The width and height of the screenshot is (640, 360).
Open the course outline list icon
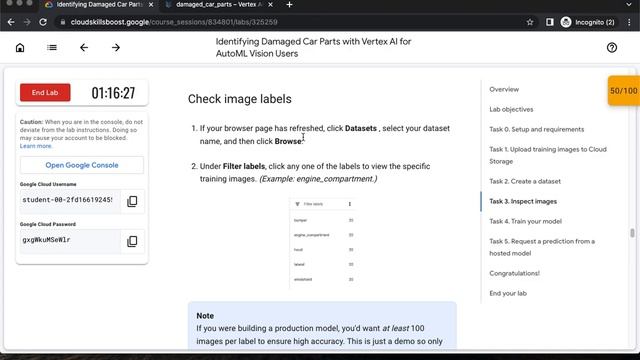[x=52, y=48]
